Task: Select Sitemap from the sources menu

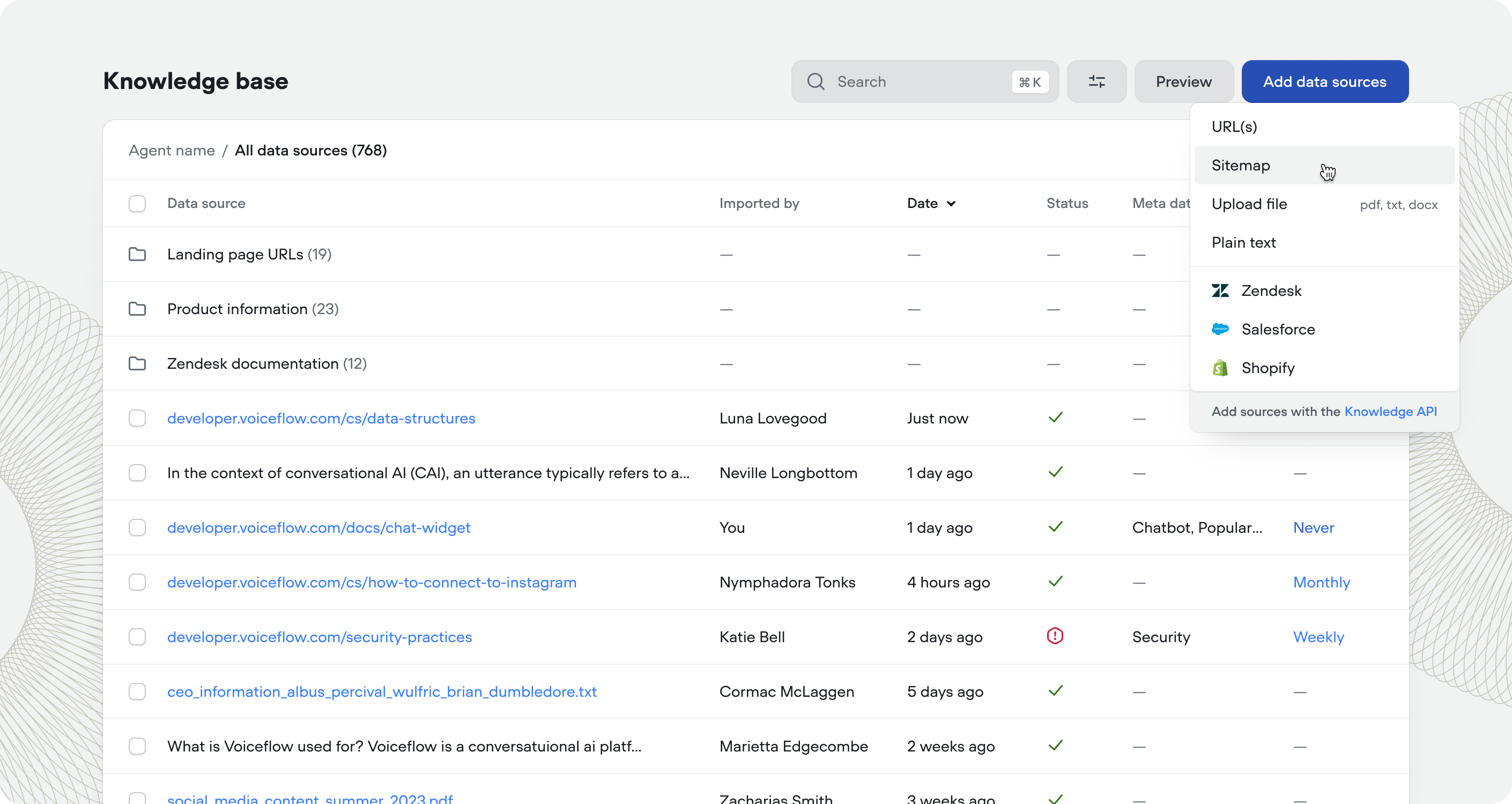Action: tap(1240, 165)
